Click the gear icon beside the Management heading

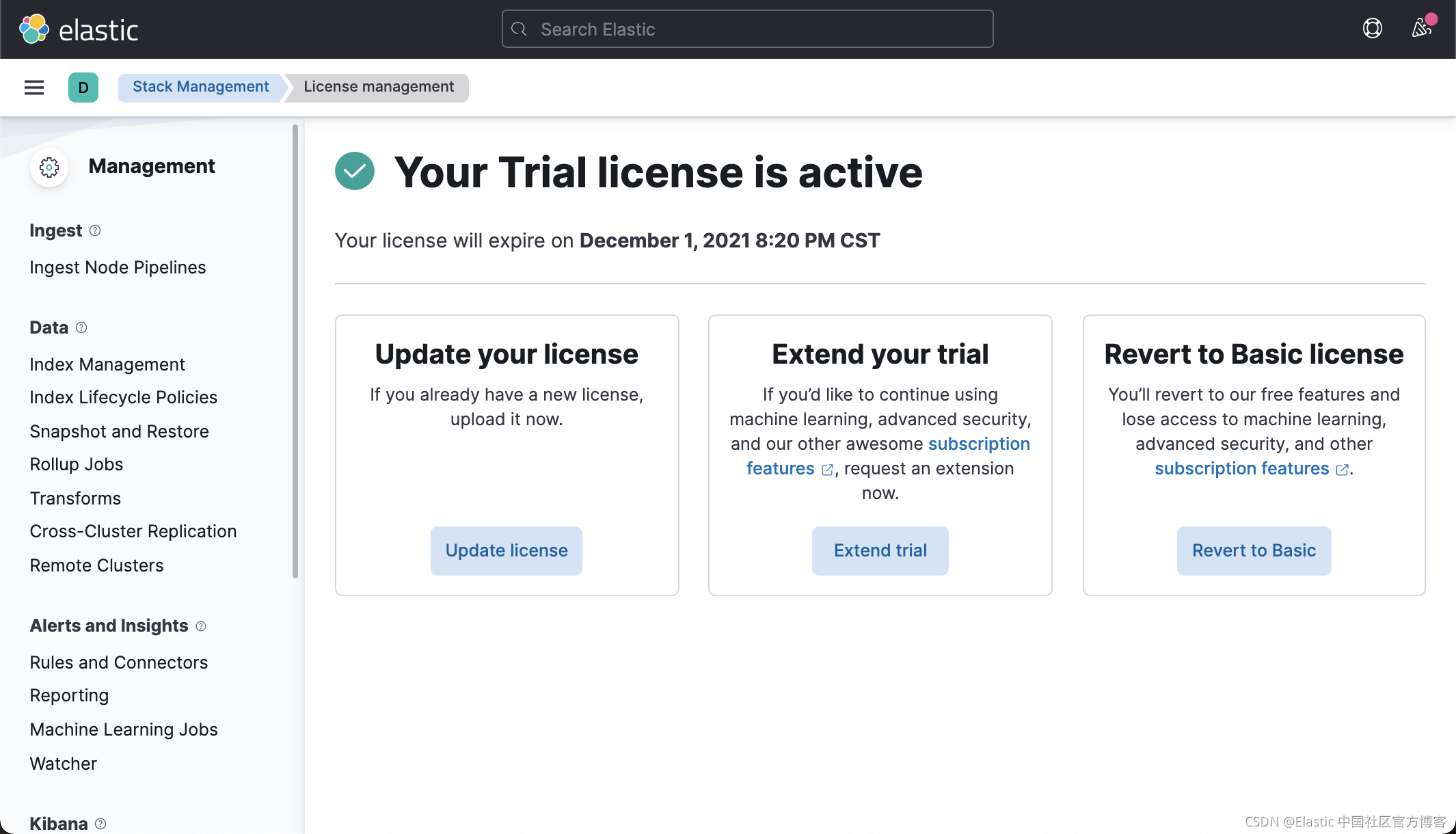pyautogui.click(x=49, y=167)
